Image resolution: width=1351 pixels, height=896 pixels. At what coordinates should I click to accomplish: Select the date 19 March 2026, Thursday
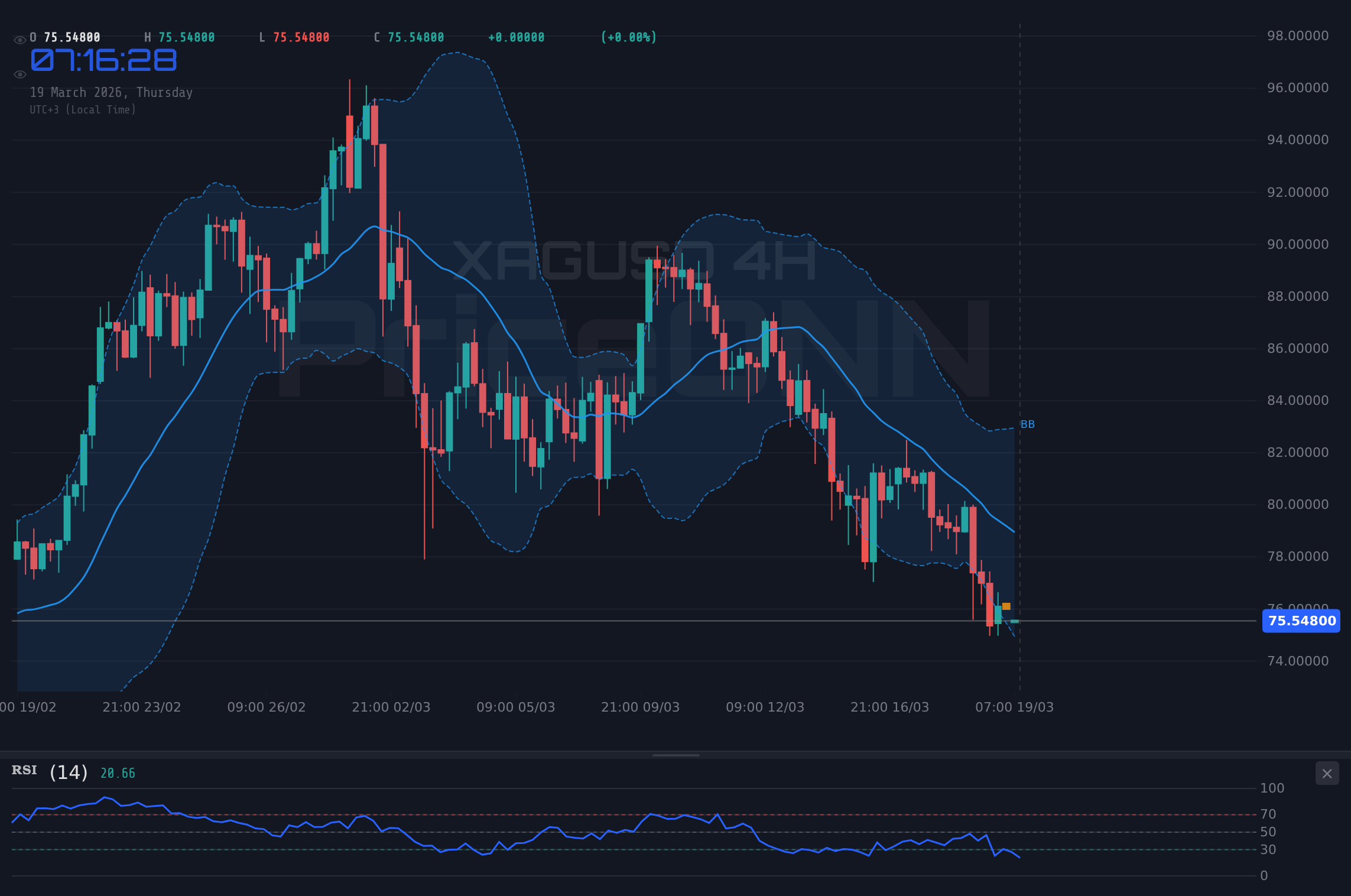111,92
